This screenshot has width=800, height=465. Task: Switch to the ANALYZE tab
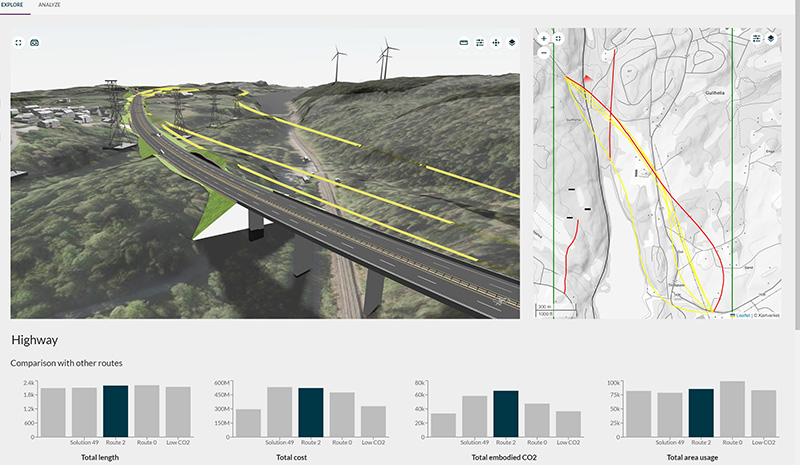[x=49, y=6]
